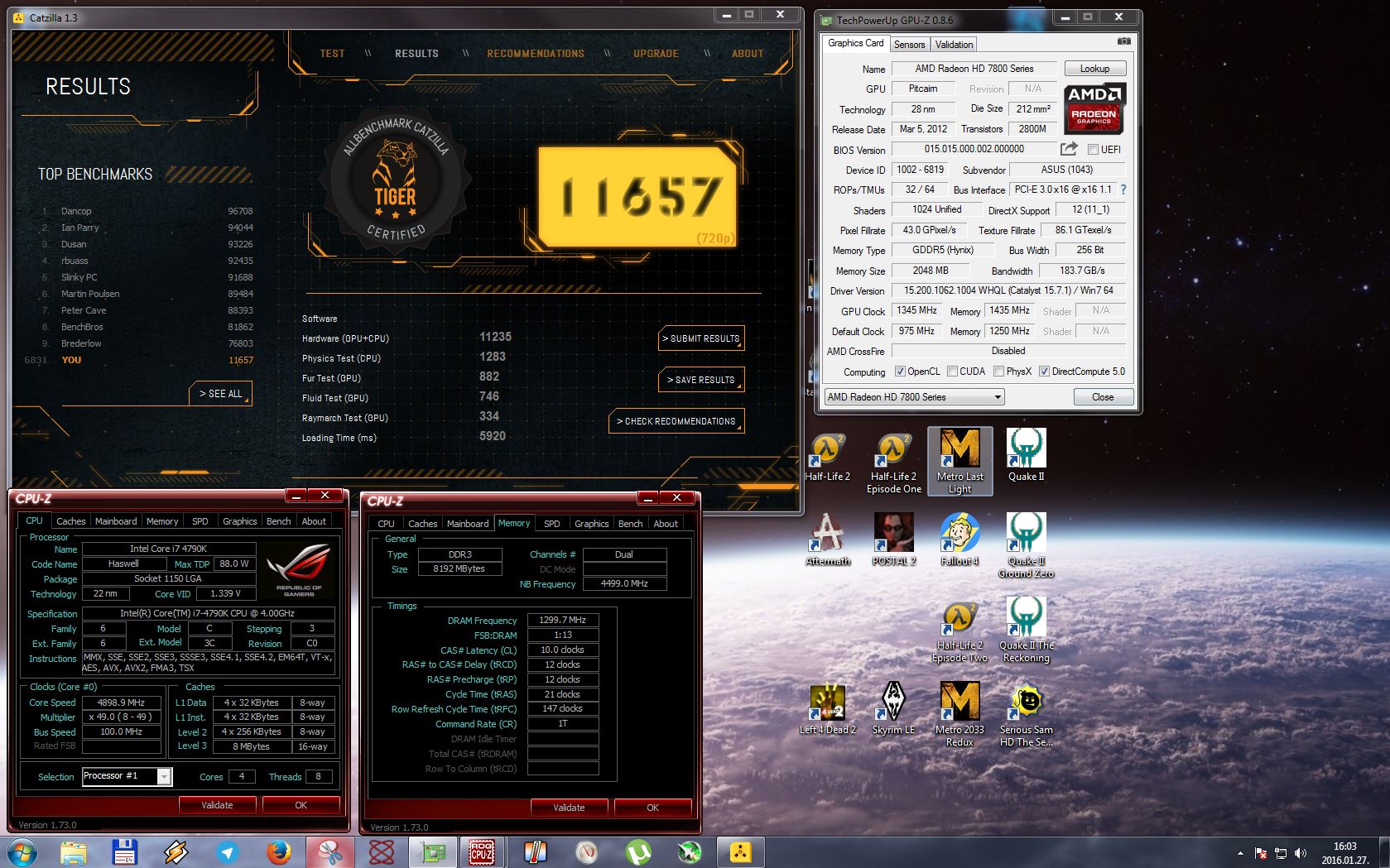The height and width of the screenshot is (868, 1390).
Task: Toggle UEFI checkbox in GPU-Z
Action: [x=1093, y=150]
